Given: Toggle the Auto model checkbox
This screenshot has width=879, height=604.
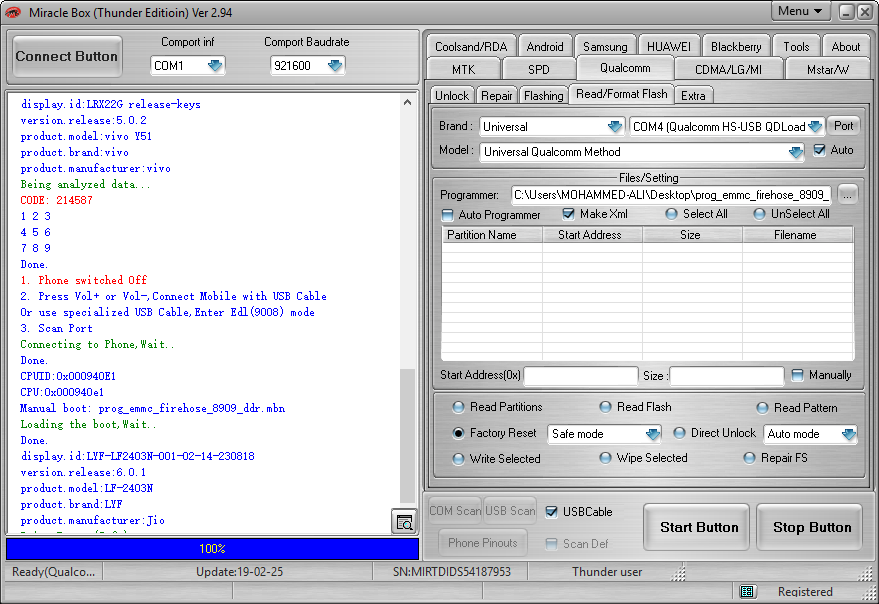Looking at the screenshot, I should [x=820, y=150].
